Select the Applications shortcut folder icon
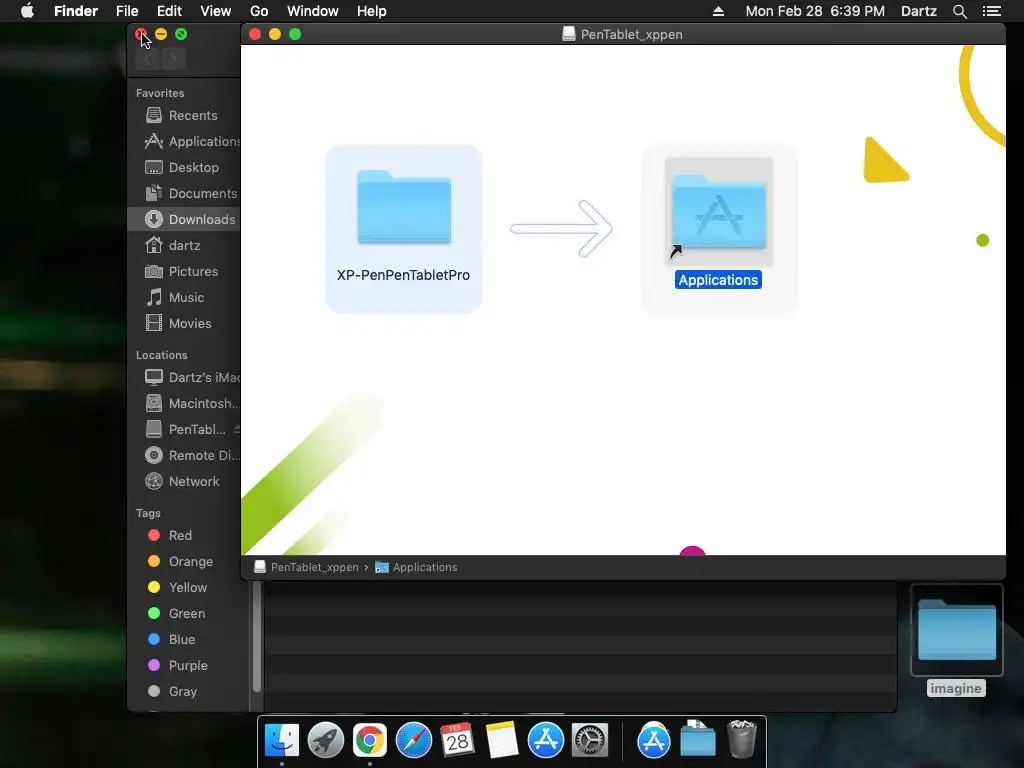 click(x=719, y=211)
